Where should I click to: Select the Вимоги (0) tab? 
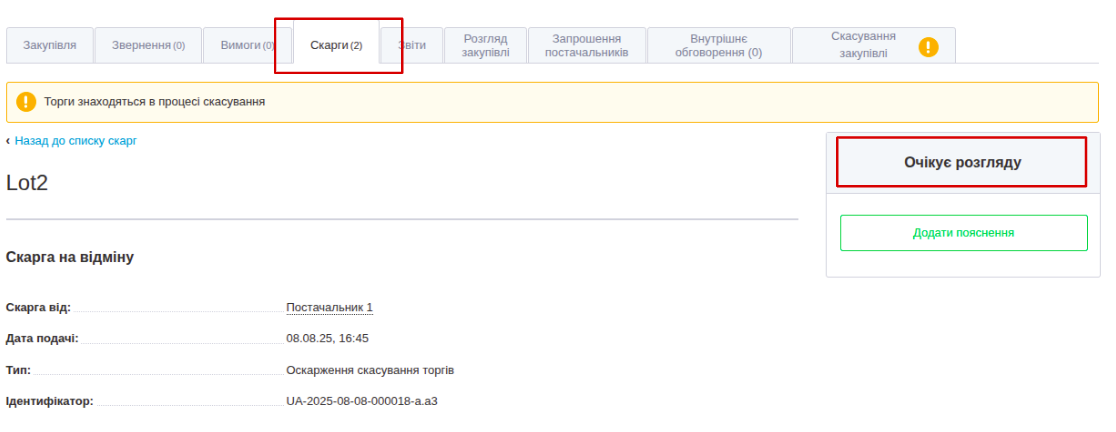247,46
